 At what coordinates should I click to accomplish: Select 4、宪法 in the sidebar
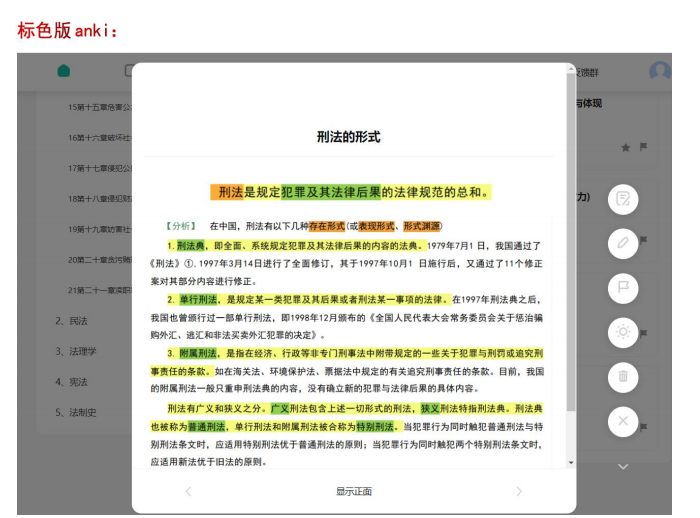[x=71, y=382]
